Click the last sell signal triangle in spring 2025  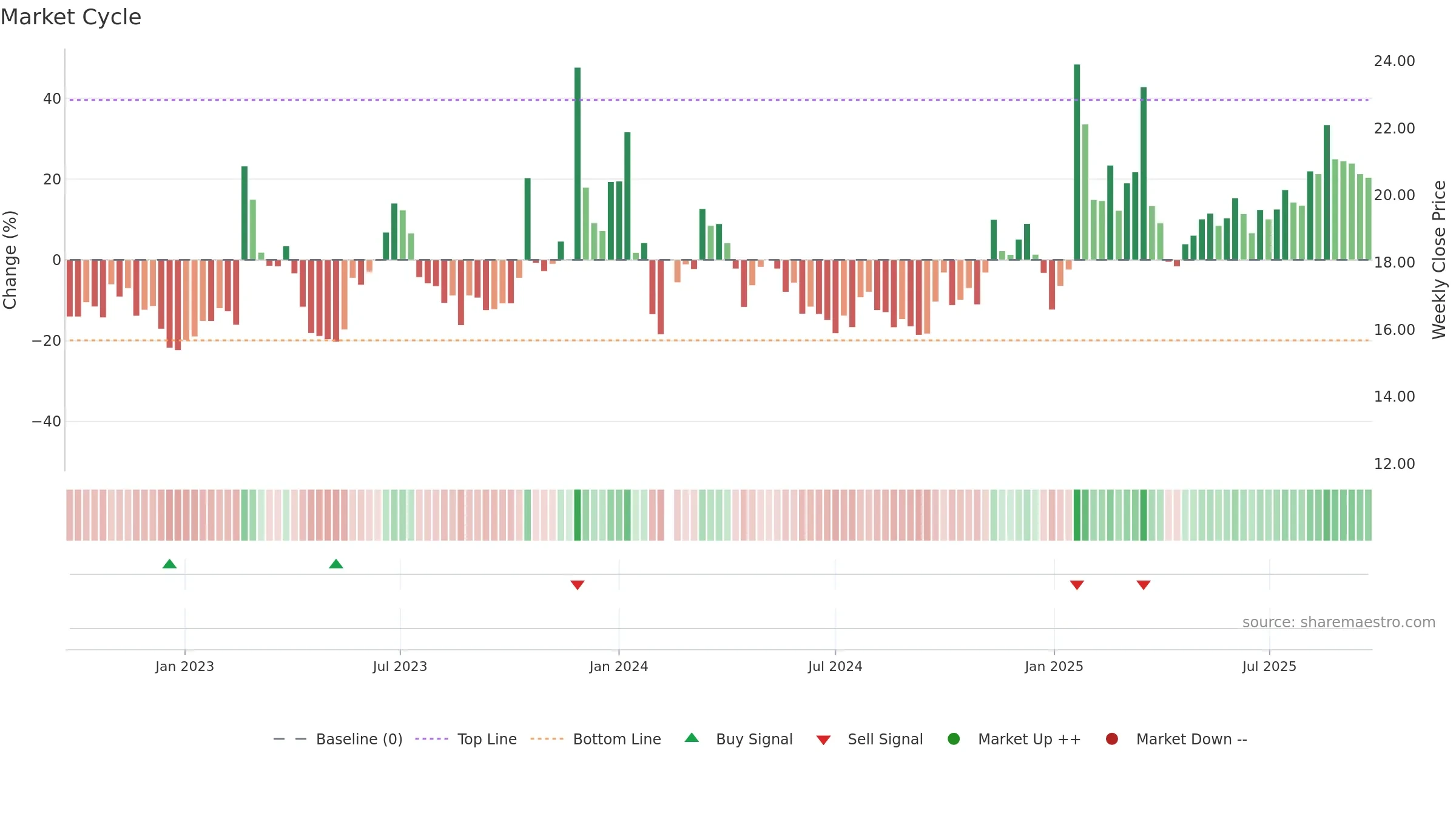click(x=1144, y=585)
